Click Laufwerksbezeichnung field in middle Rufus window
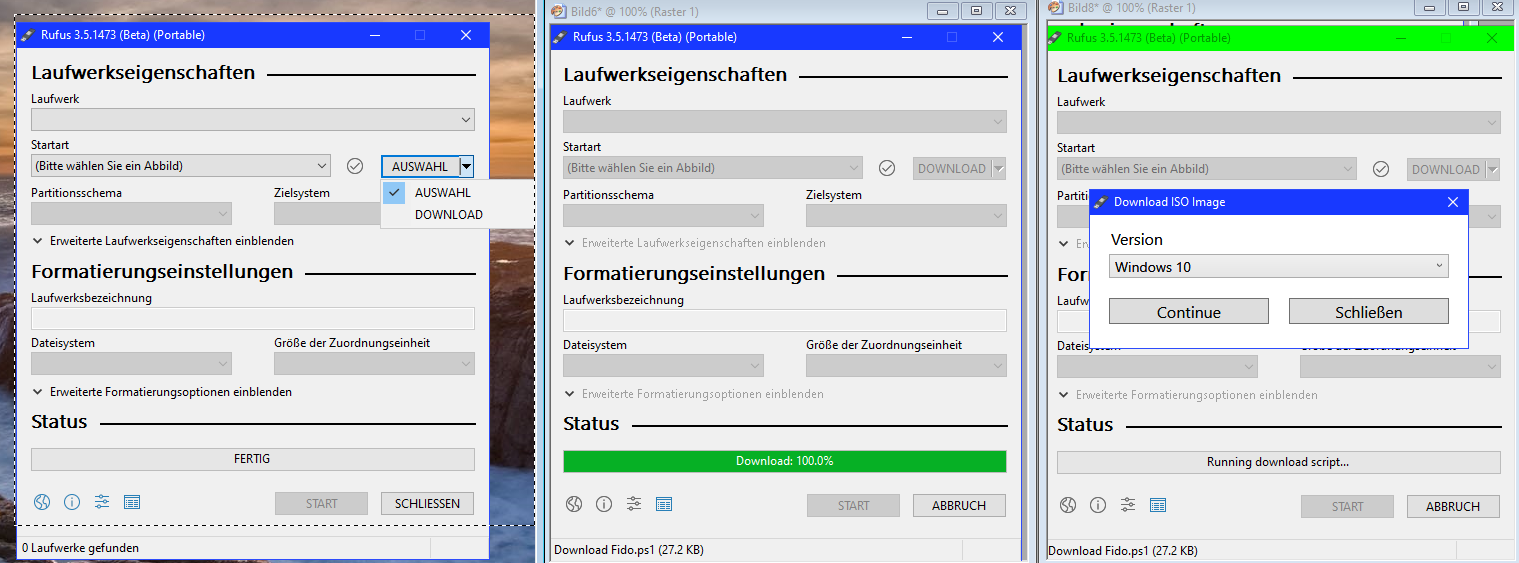 pos(785,321)
